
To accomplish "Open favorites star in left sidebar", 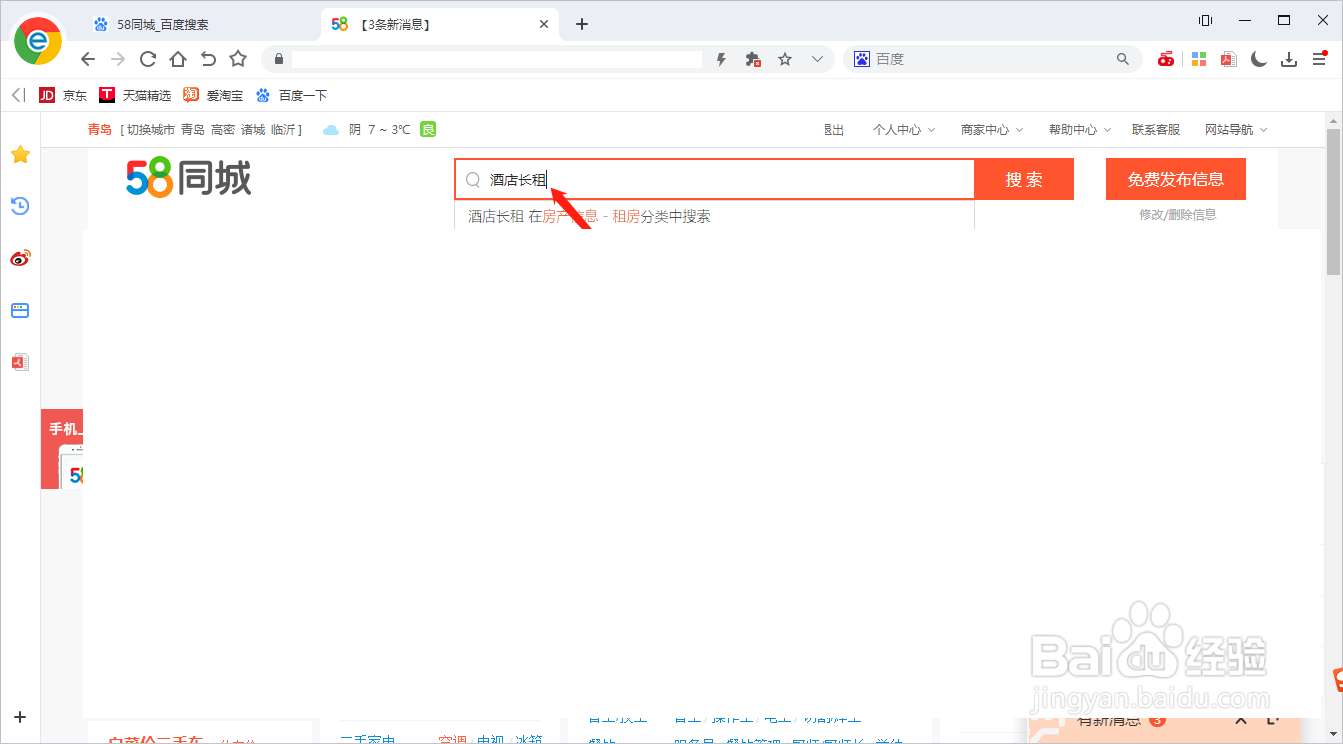I will point(20,154).
